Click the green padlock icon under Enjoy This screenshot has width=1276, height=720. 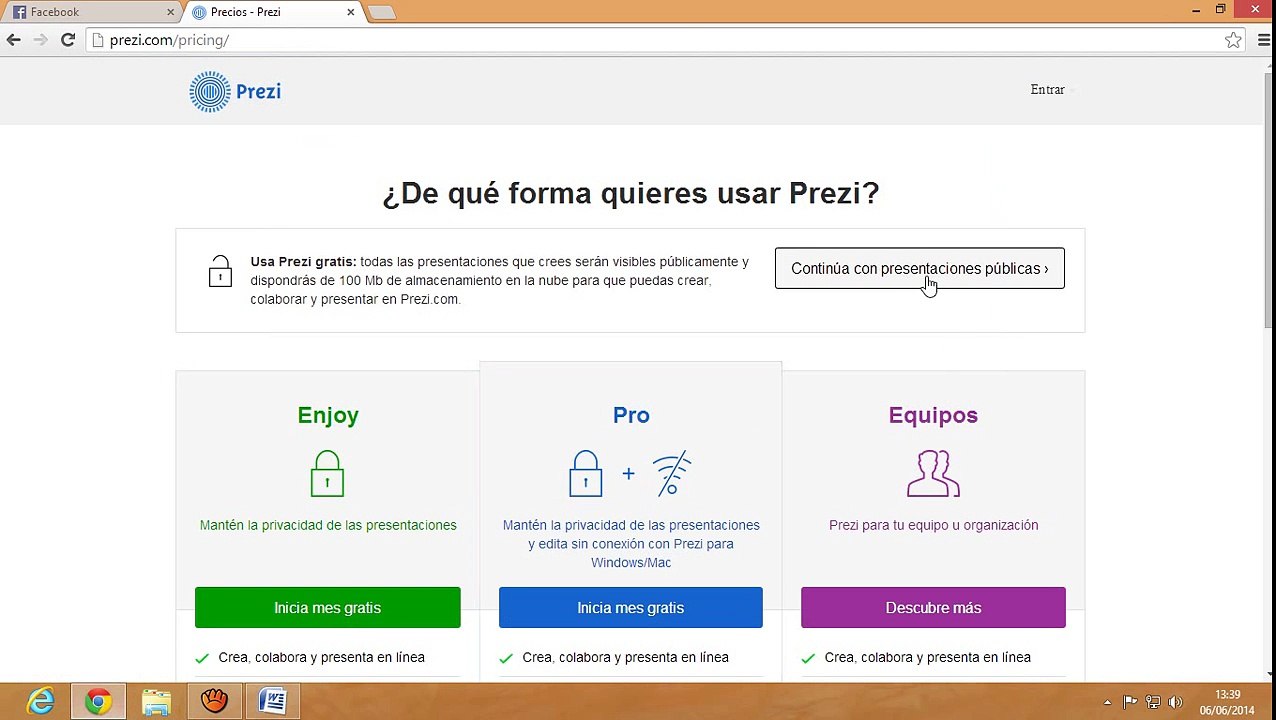[x=327, y=473]
